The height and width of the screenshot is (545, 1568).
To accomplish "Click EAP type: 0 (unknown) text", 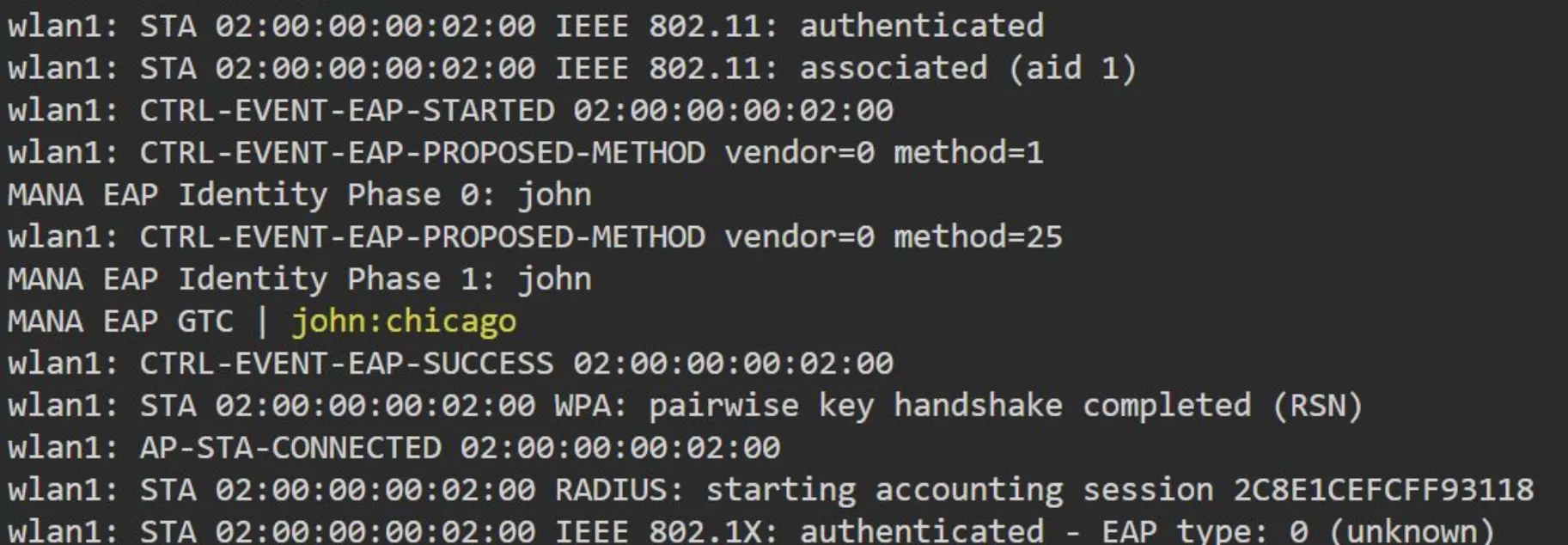I will (x=1298, y=531).
